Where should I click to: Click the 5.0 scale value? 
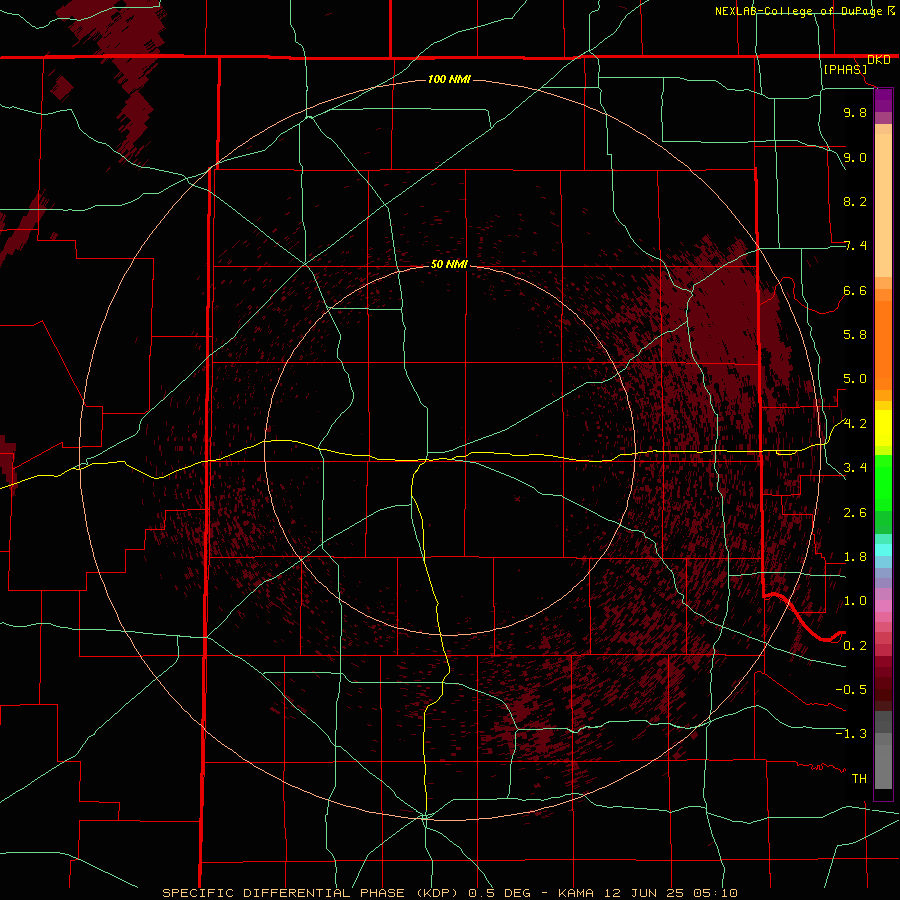click(x=855, y=379)
